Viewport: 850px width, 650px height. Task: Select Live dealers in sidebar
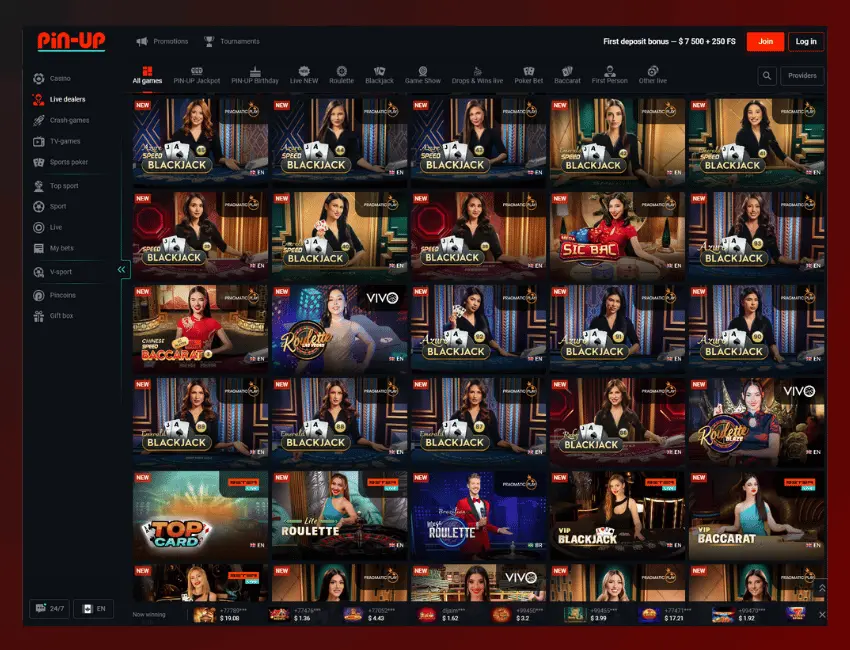[x=59, y=99]
